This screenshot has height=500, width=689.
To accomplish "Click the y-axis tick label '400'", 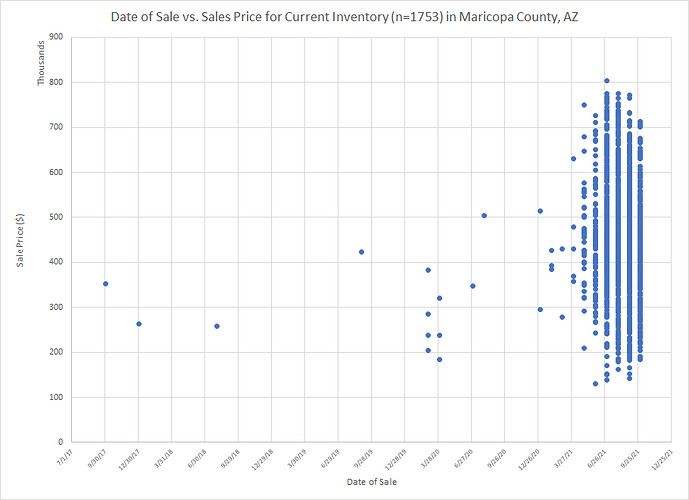I will [x=56, y=262].
